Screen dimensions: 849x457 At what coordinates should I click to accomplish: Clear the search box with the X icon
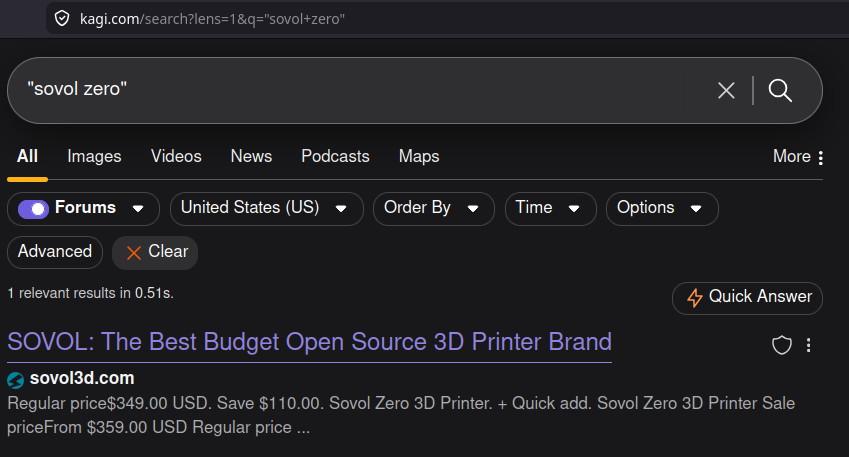(726, 90)
